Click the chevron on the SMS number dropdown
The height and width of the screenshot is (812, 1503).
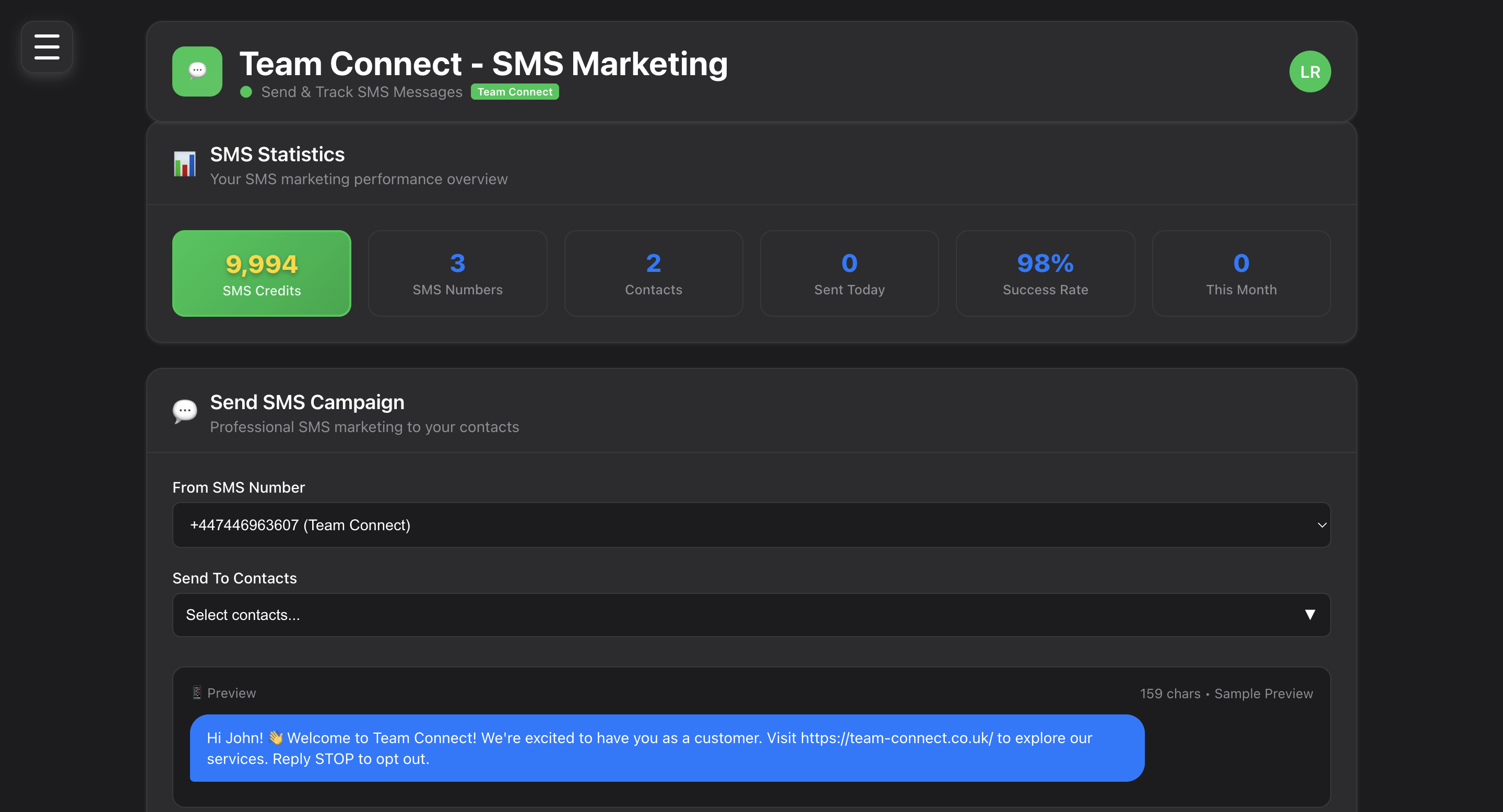[x=1321, y=525]
